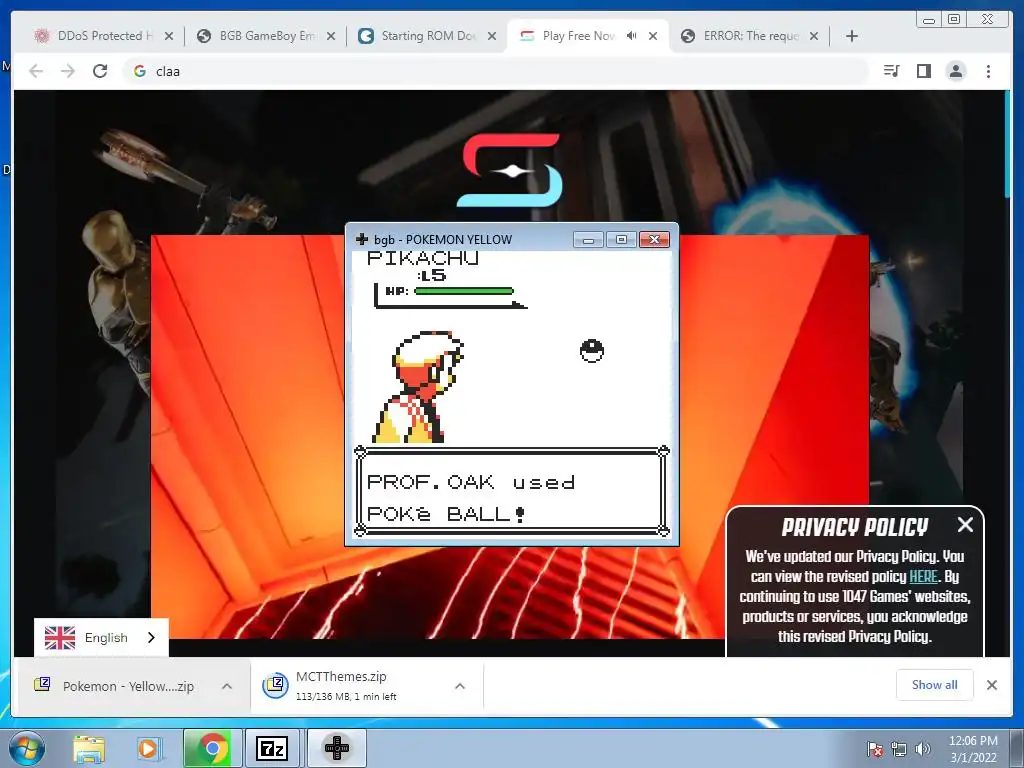Viewport: 1024px width, 768px height.
Task: Open Windows Explorer from the taskbar
Action: tap(89, 748)
